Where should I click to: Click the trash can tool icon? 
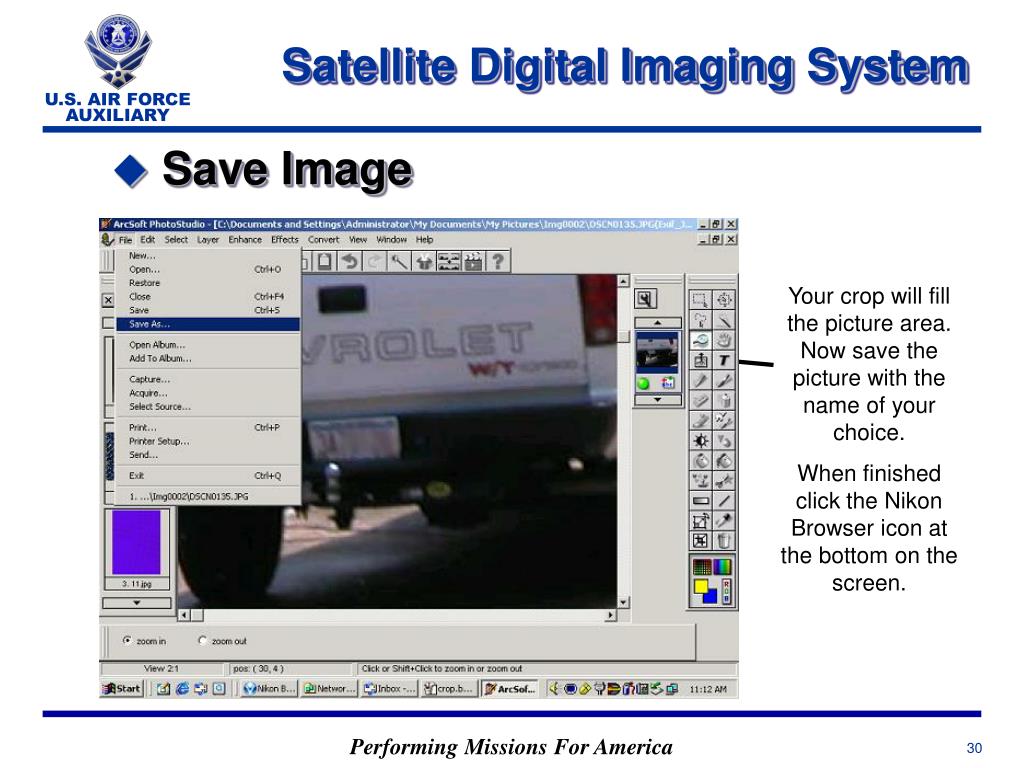pyautogui.click(x=724, y=541)
